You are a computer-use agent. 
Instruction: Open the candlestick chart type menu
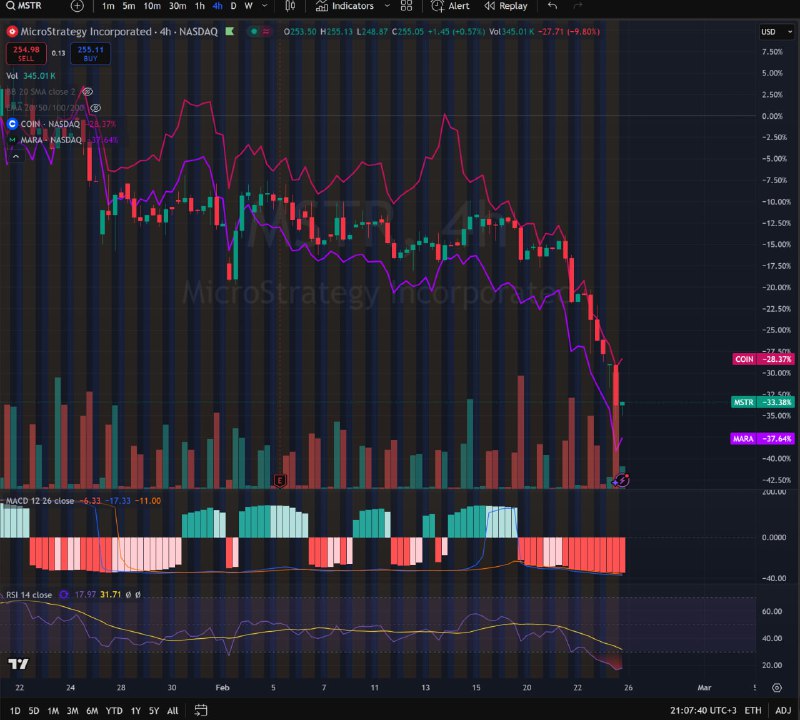[x=290, y=6]
